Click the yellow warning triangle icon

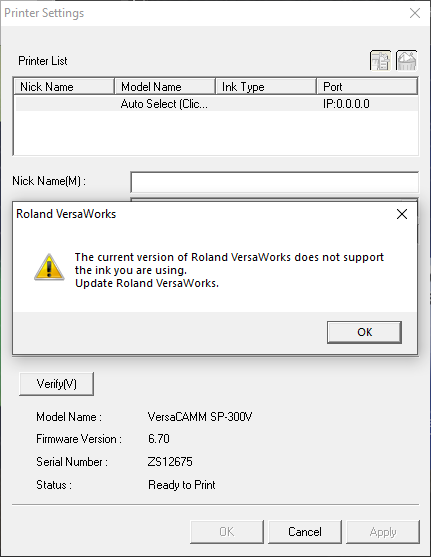[49, 267]
